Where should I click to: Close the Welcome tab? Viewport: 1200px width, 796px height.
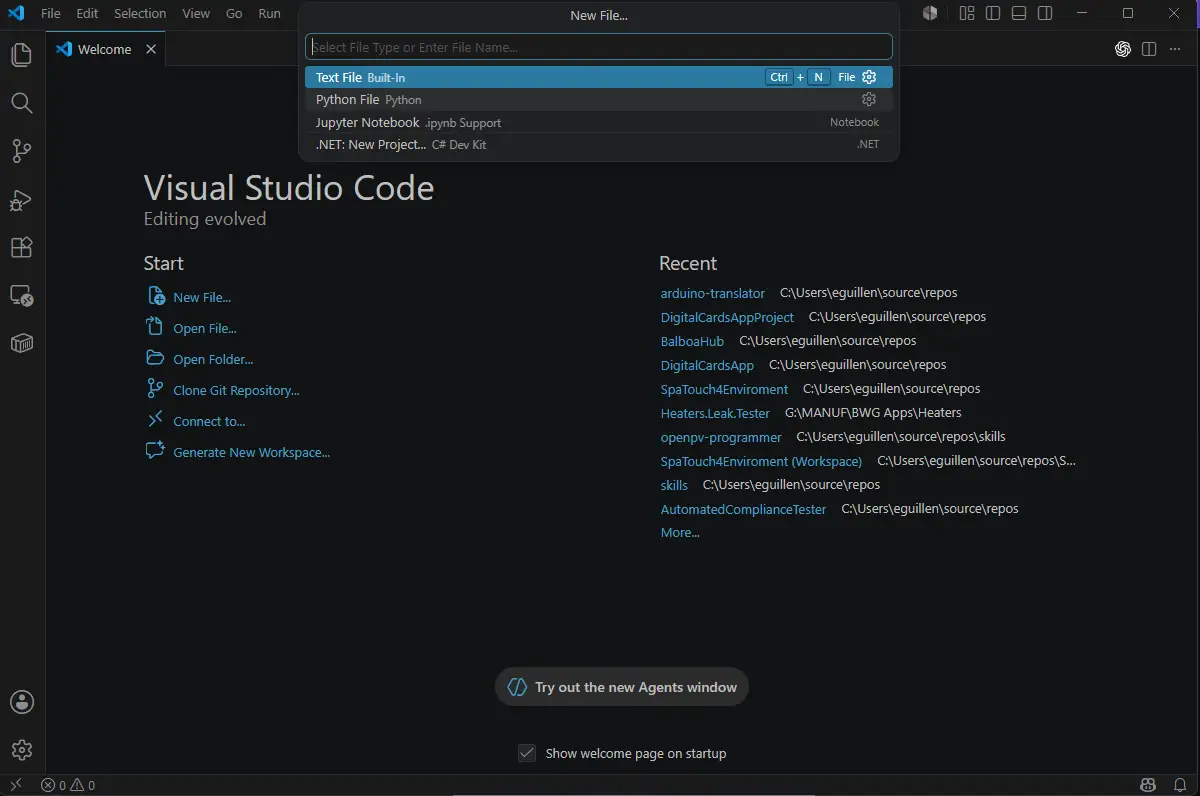click(x=151, y=49)
